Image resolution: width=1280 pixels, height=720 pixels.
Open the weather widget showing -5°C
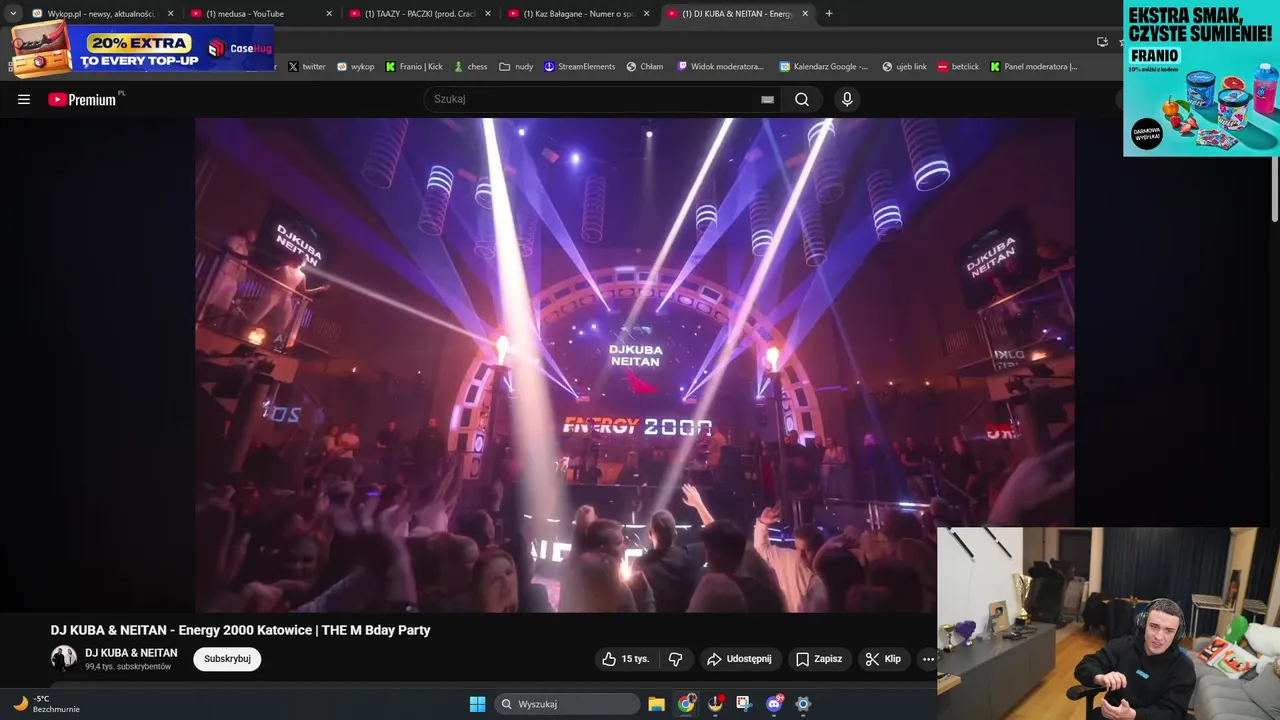coord(45,704)
